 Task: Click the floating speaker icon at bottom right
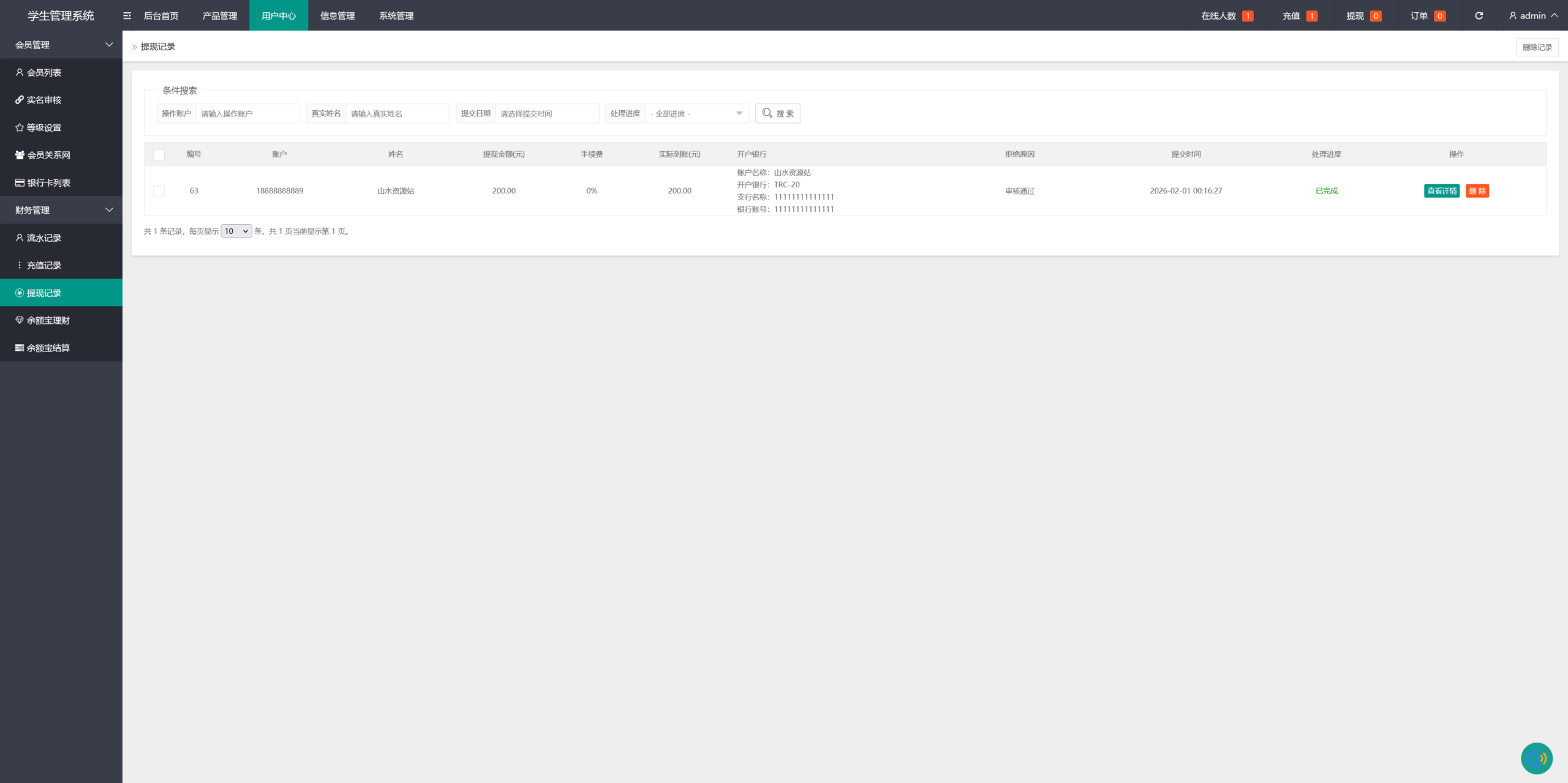pyautogui.click(x=1536, y=759)
